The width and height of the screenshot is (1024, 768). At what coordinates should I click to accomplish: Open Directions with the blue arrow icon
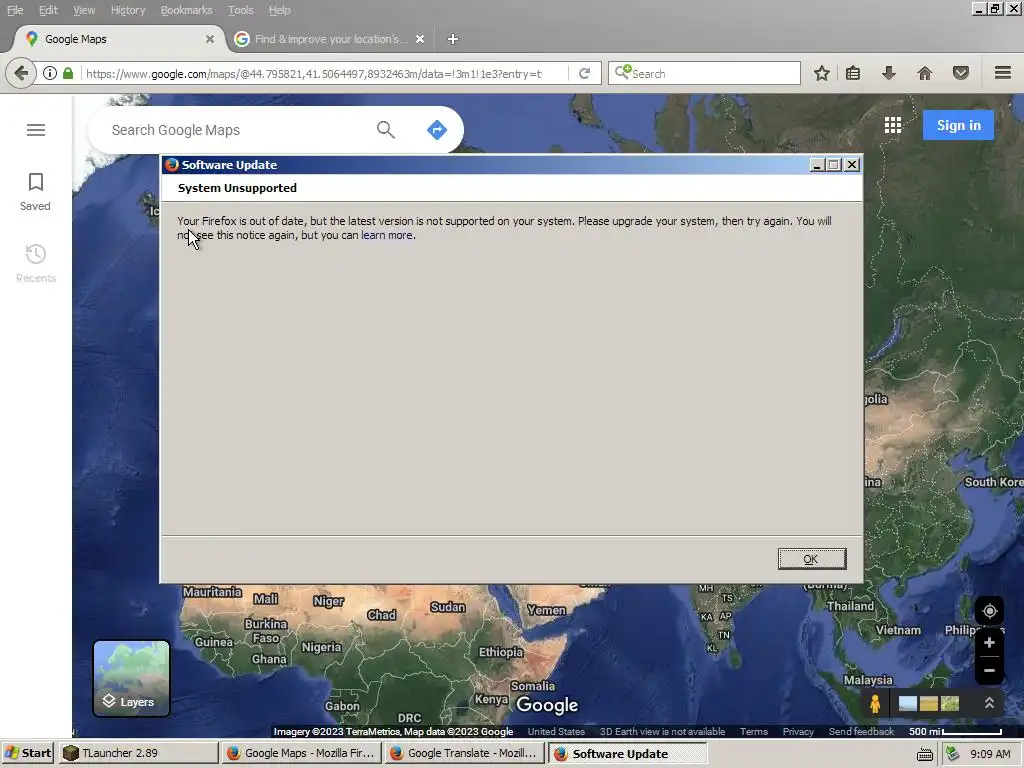pyautogui.click(x=437, y=130)
